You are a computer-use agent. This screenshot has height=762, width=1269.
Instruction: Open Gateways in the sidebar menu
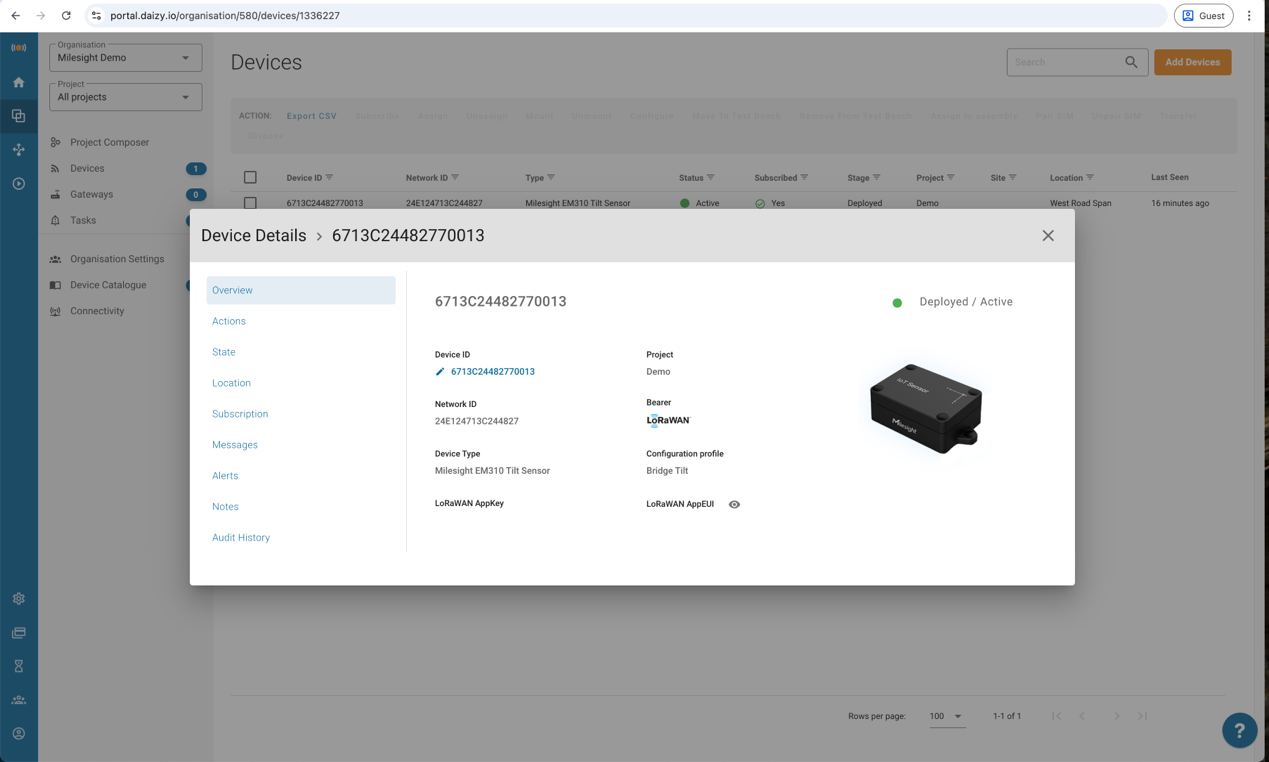pyautogui.click(x=91, y=195)
